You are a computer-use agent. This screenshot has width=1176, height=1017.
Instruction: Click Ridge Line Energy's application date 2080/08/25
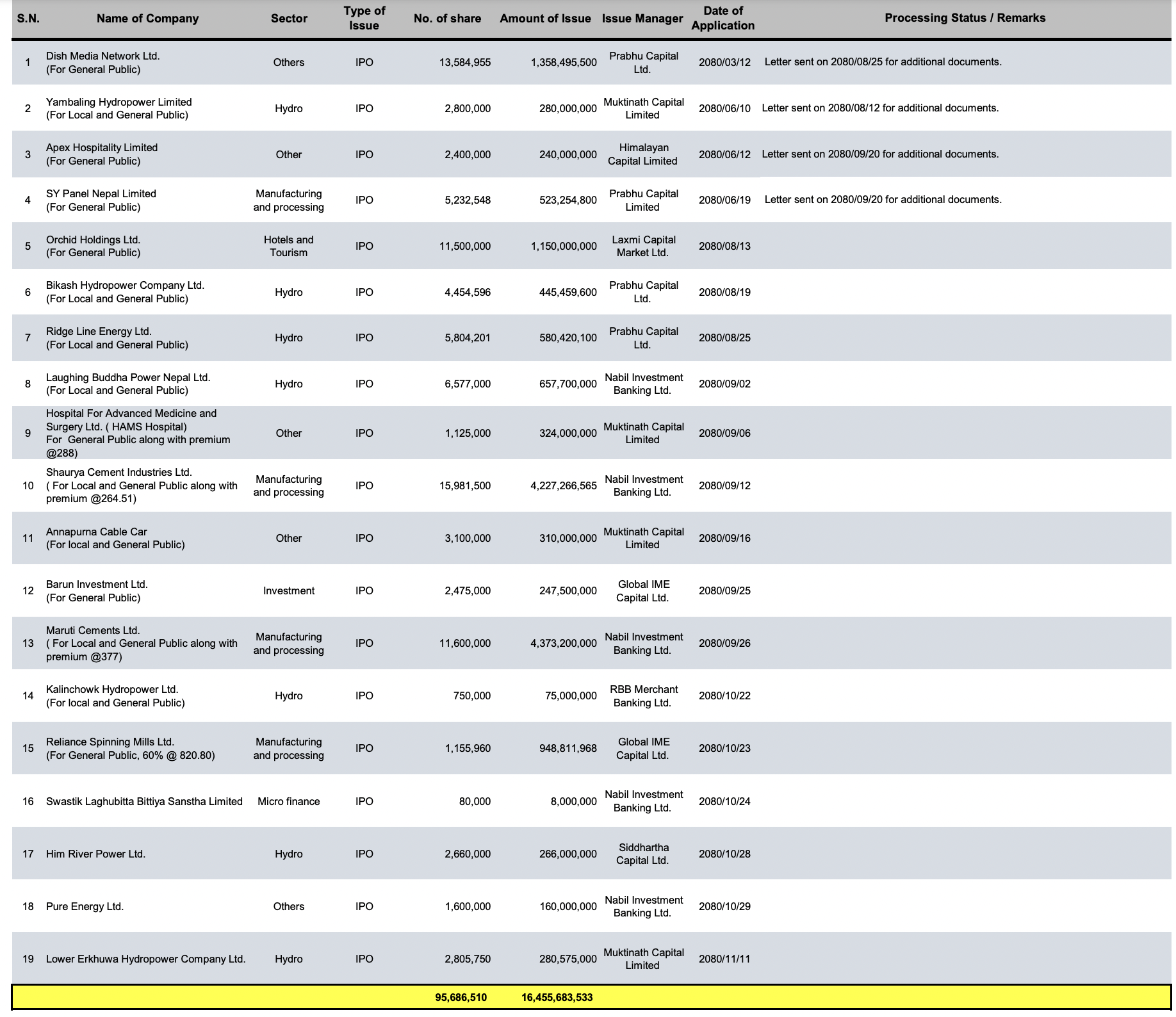tap(724, 338)
